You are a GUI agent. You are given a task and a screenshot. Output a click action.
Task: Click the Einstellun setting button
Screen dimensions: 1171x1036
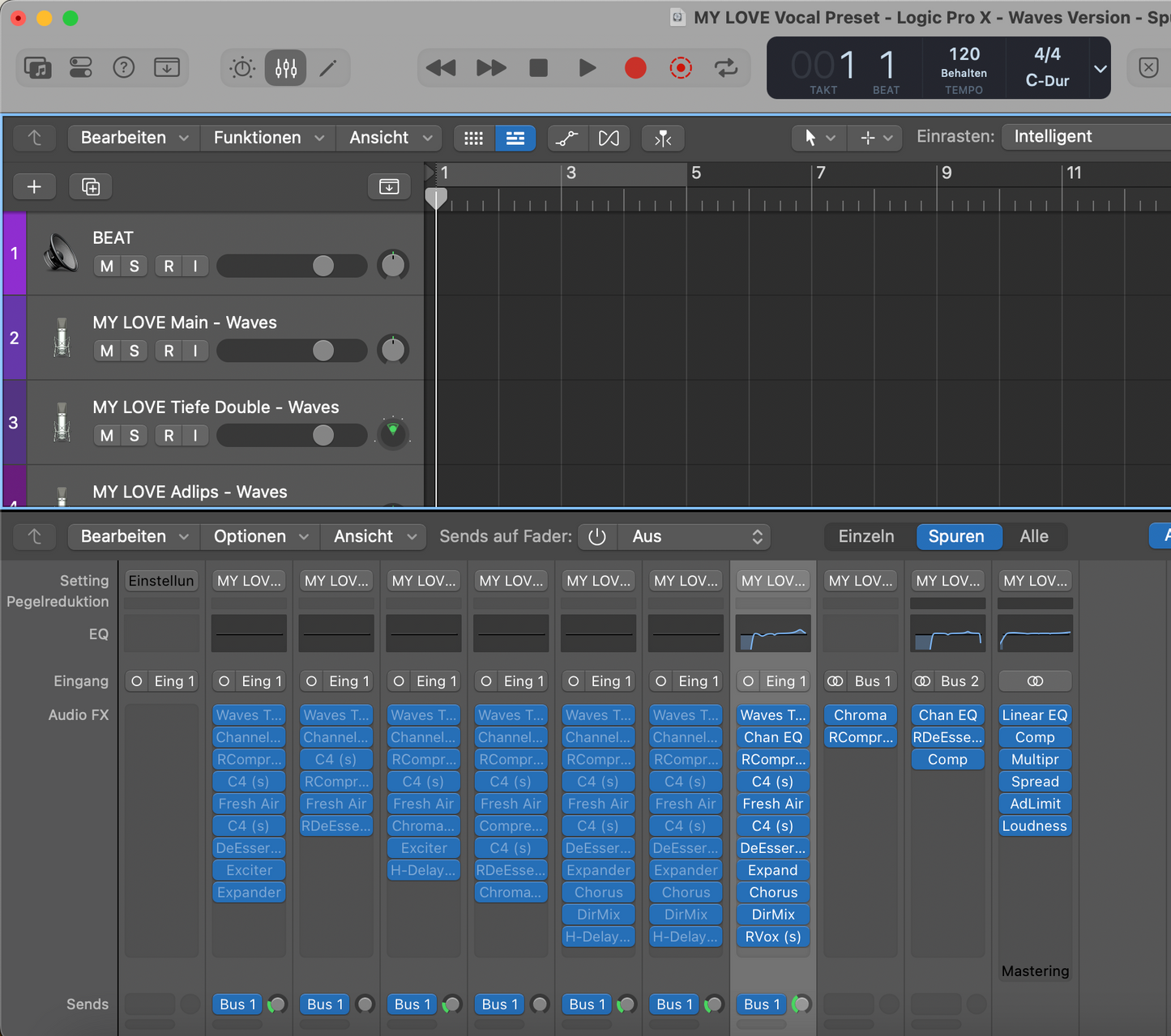tap(161, 581)
